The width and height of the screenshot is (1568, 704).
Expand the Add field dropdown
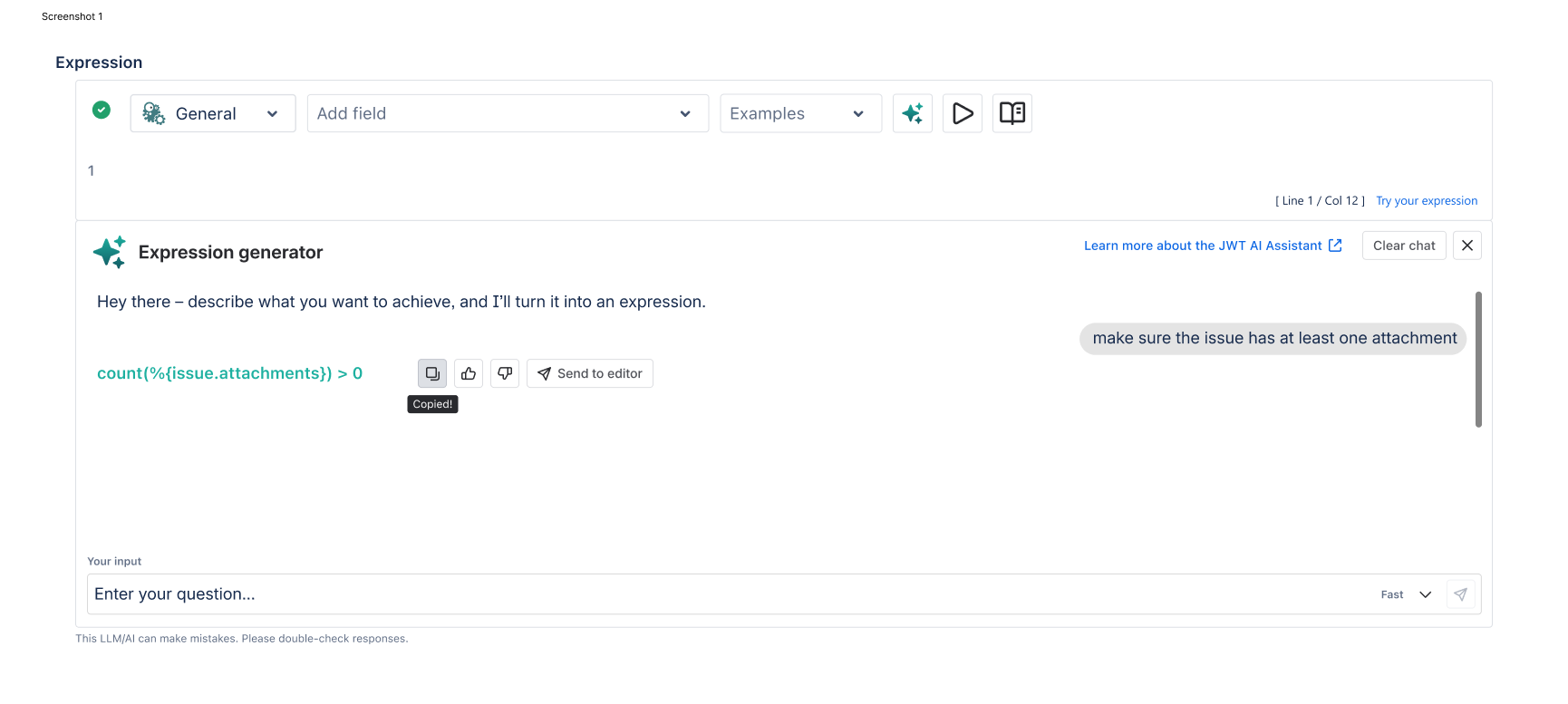point(508,113)
